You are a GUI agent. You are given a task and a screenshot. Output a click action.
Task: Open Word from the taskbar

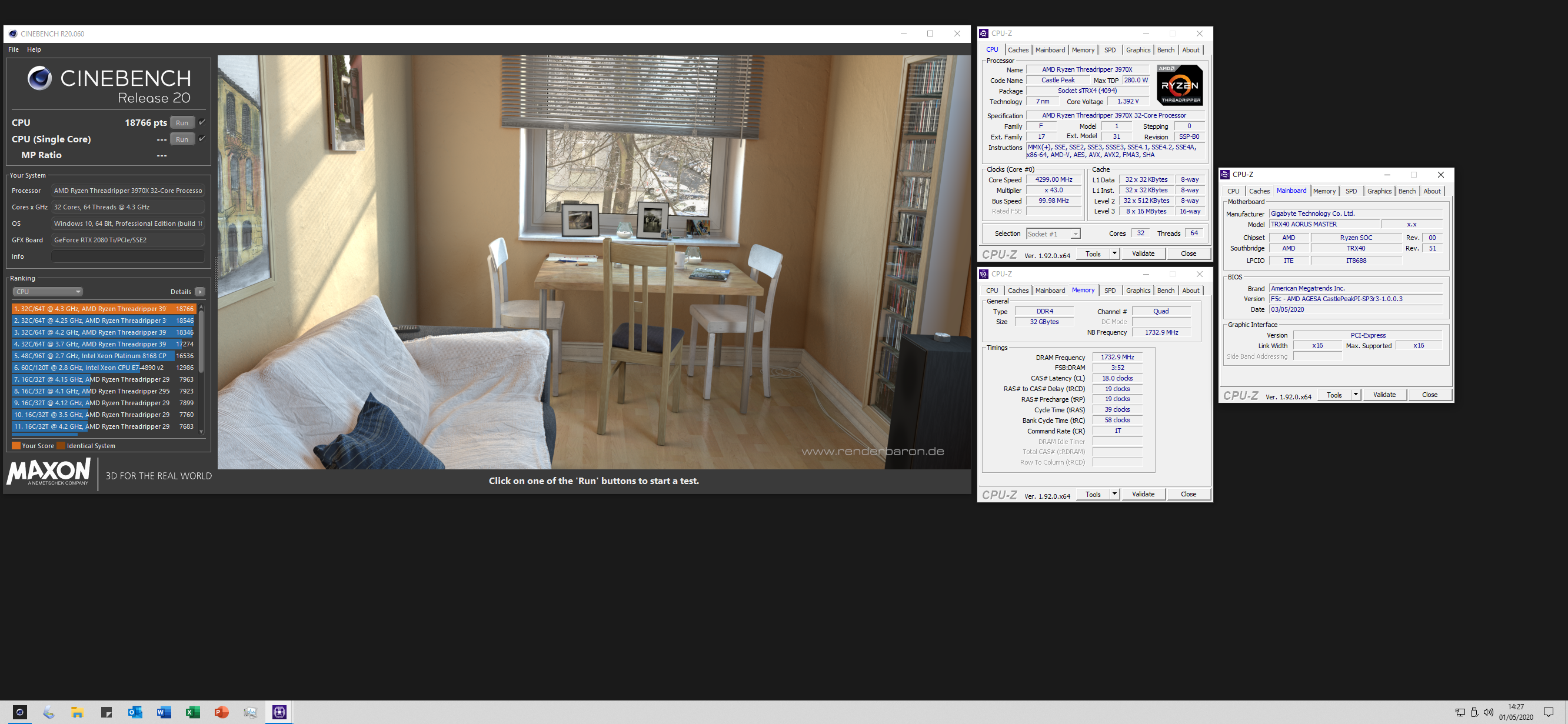tap(164, 712)
